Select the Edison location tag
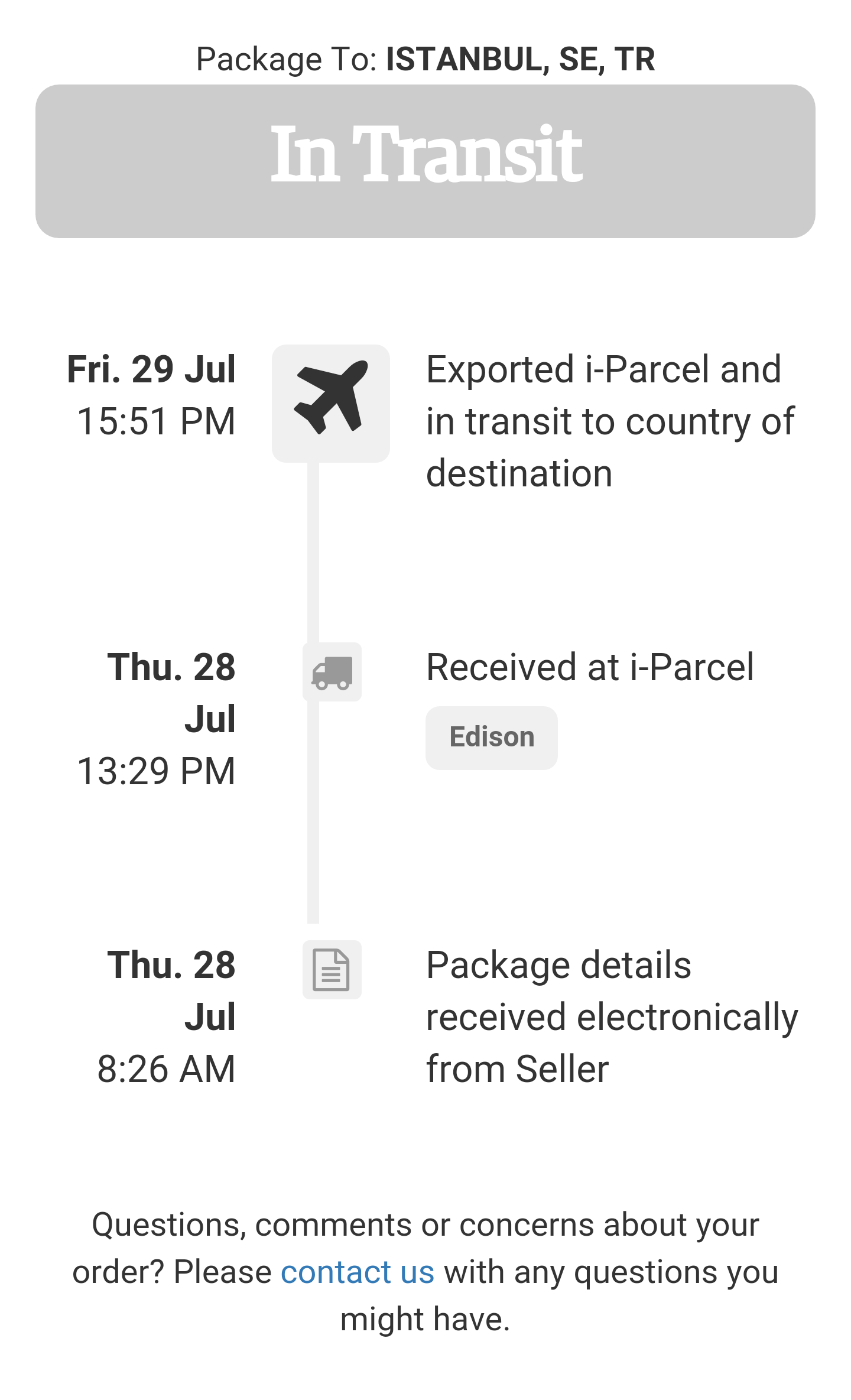Screen dimensions: 851x1400 (492, 738)
